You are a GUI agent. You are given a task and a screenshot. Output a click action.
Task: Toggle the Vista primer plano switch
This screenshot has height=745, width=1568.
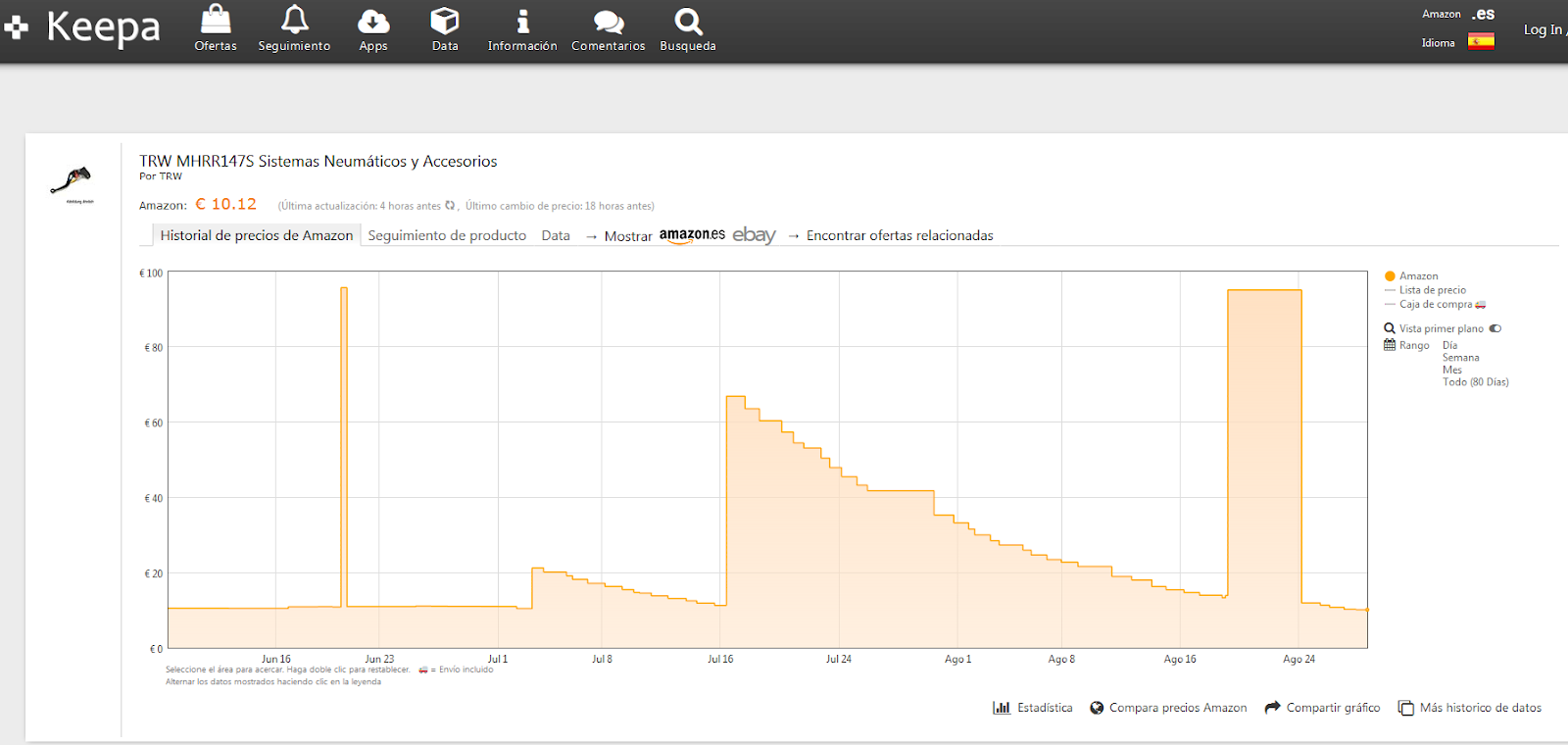pyautogui.click(x=1494, y=328)
